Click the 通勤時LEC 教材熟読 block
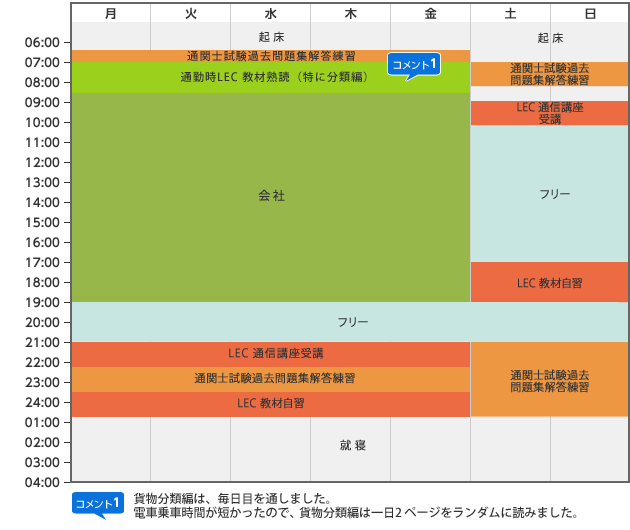Image resolution: width=630 pixels, height=530 pixels. click(271, 77)
